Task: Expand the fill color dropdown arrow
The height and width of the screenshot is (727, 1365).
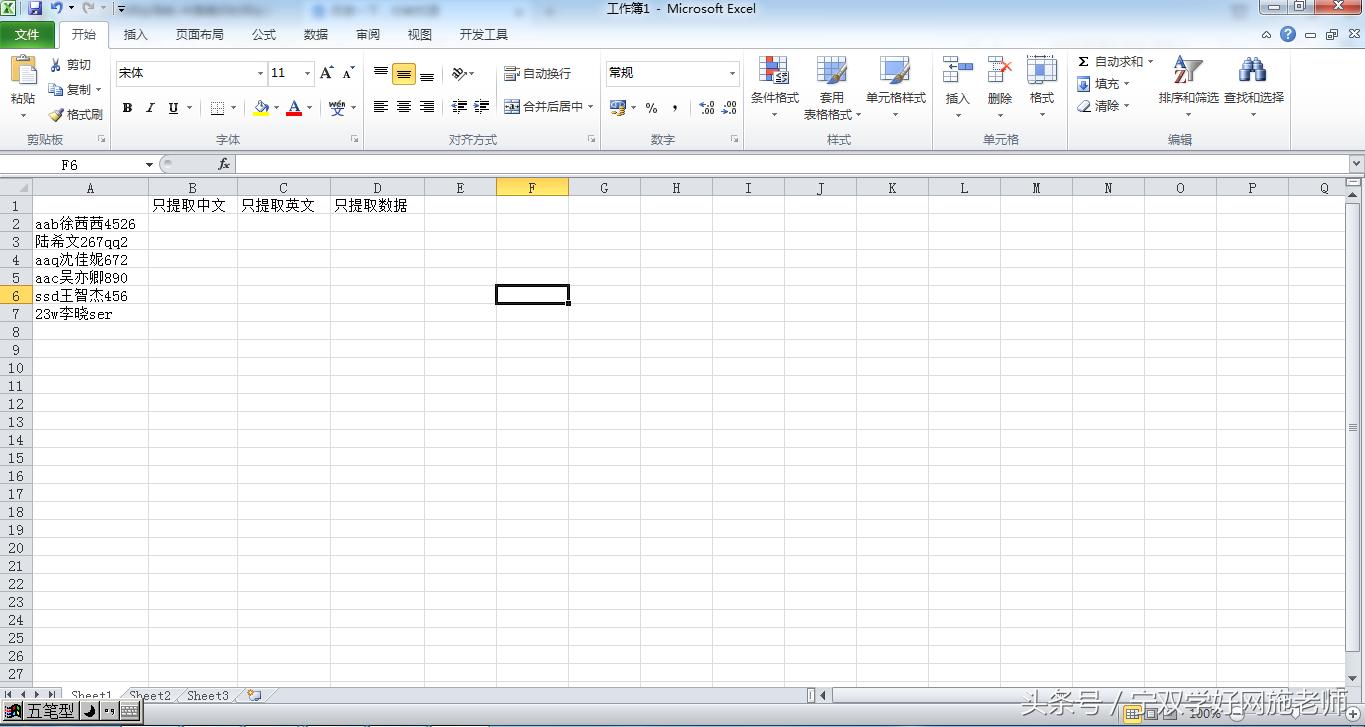Action: [x=277, y=108]
